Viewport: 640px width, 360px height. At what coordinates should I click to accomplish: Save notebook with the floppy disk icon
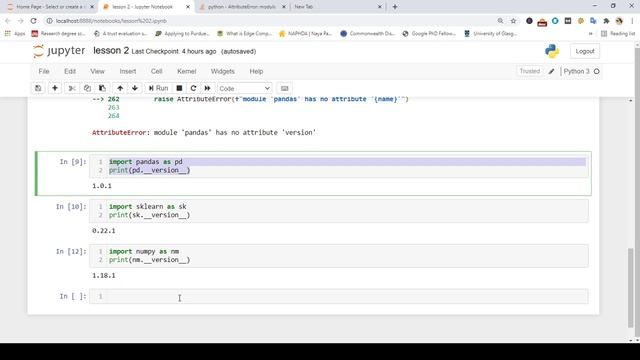point(38,88)
